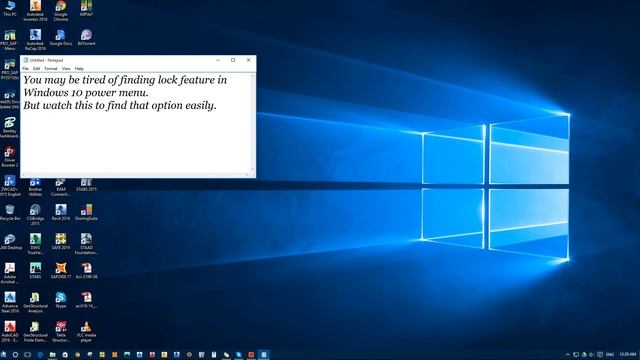Select the GeoStructural Analysis desktop icon
This screenshot has height=360, width=640.
tap(35, 302)
